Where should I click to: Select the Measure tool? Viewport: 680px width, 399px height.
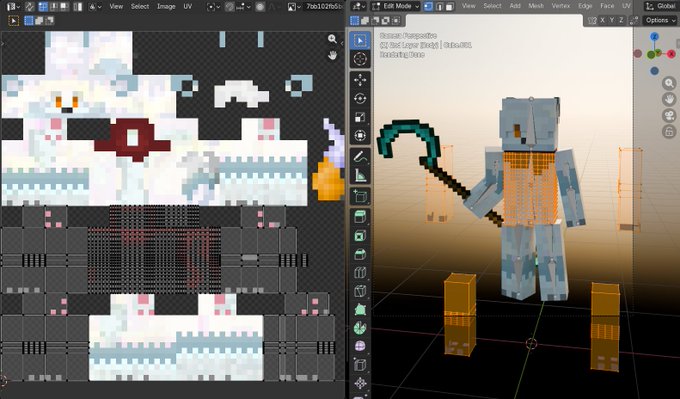[360, 175]
